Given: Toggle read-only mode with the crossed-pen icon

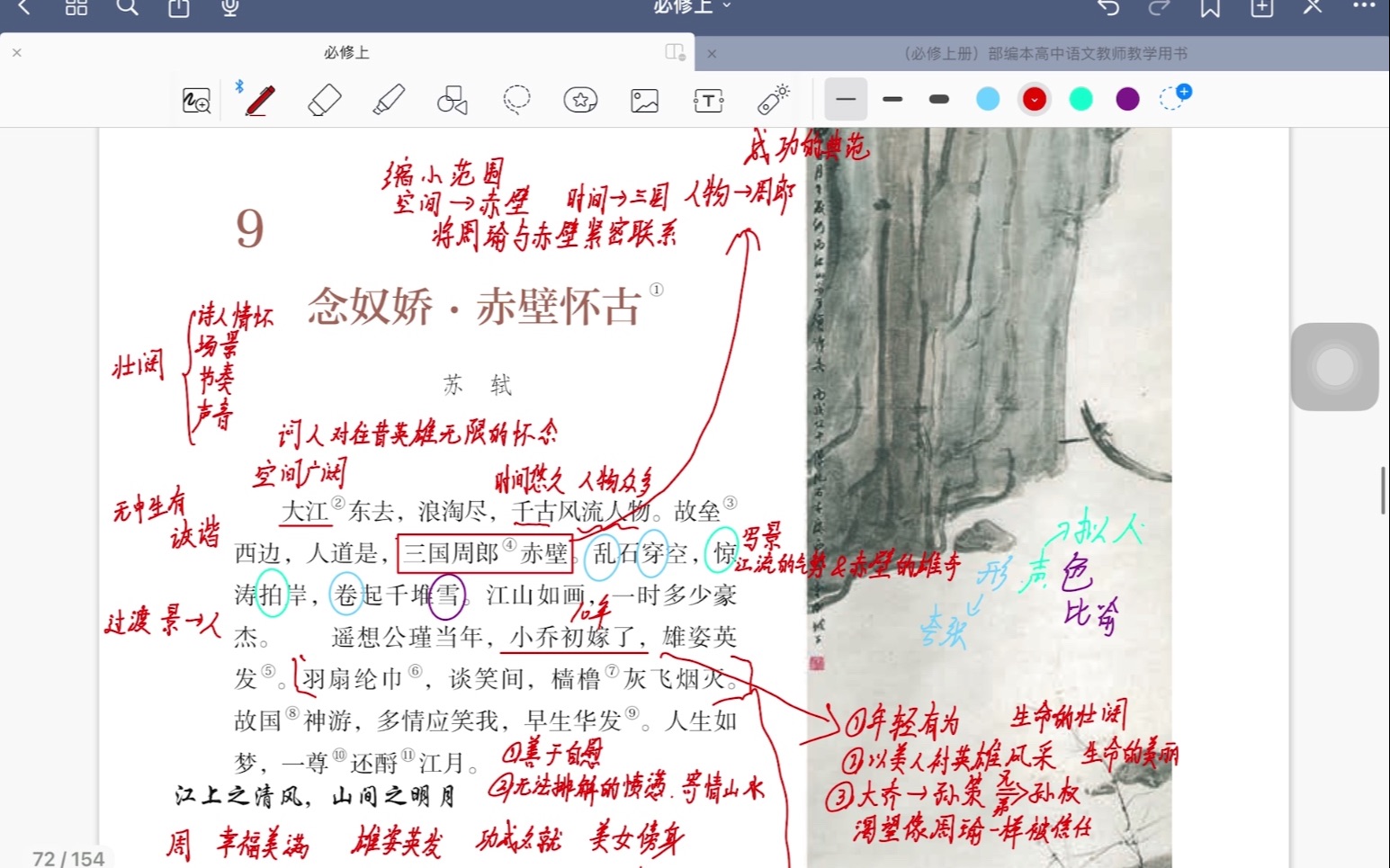Looking at the screenshot, I should (x=1313, y=7).
